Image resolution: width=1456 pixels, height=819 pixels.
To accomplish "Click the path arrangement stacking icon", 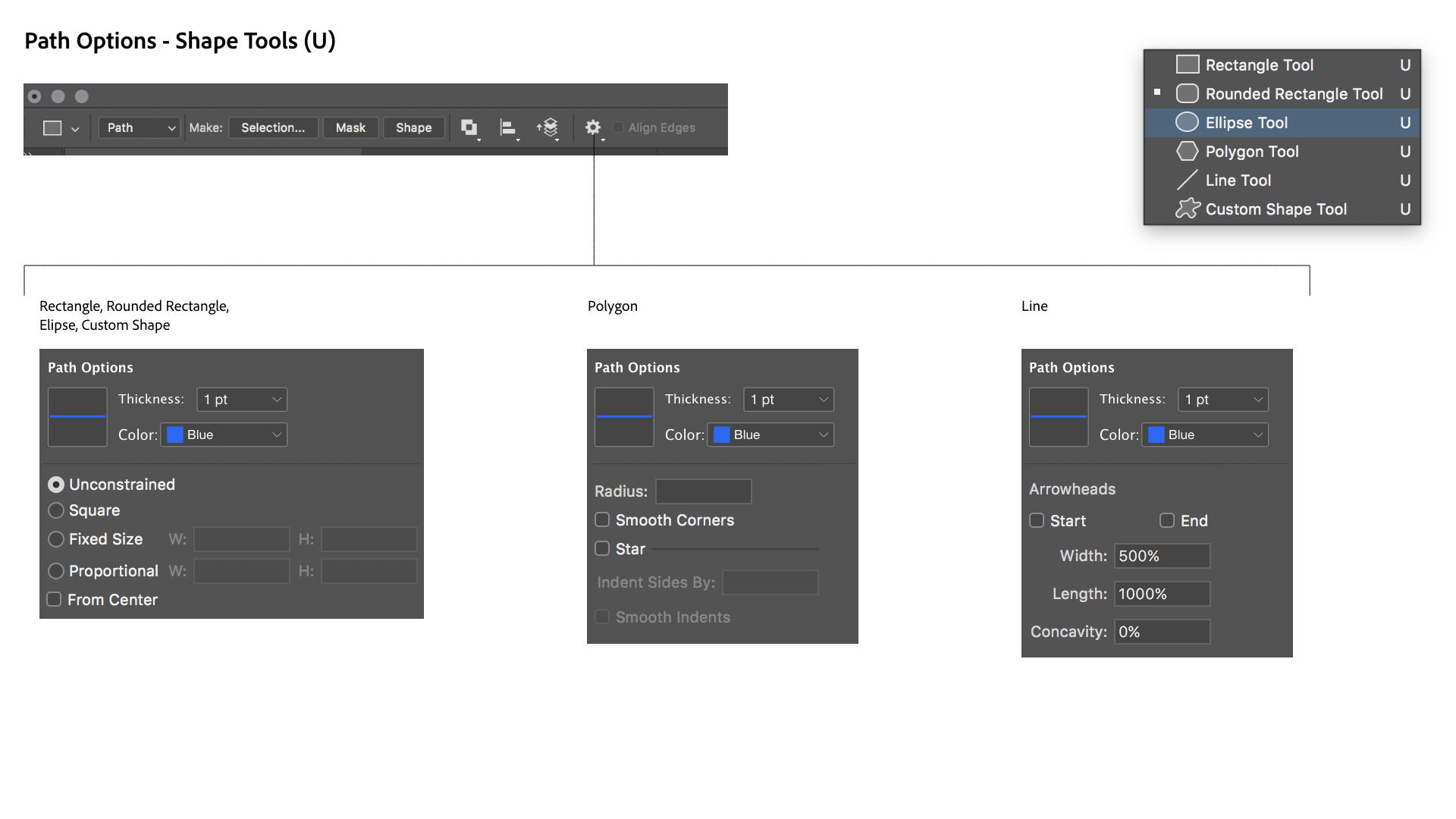I will [x=548, y=127].
